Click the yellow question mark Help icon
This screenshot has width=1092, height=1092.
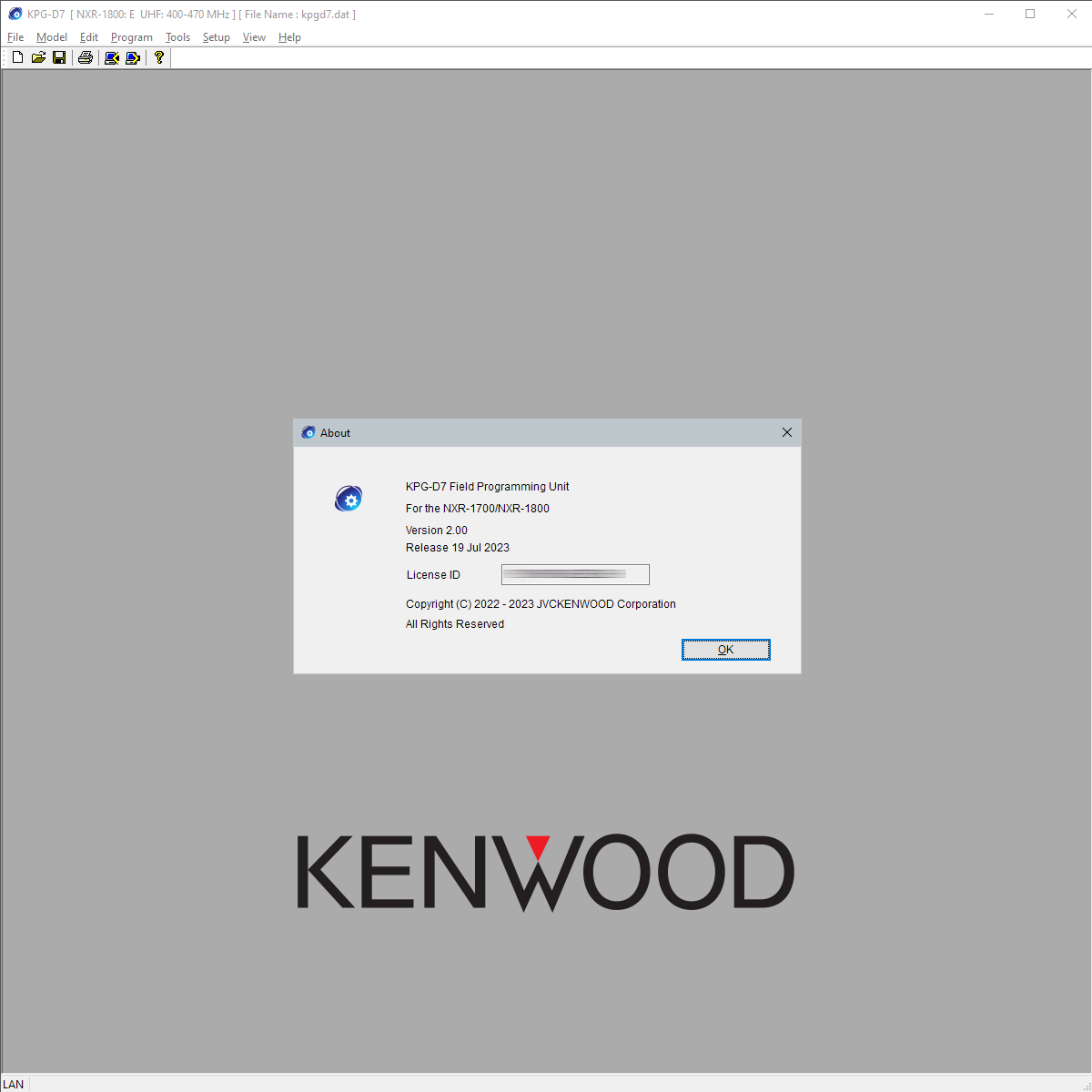(159, 57)
